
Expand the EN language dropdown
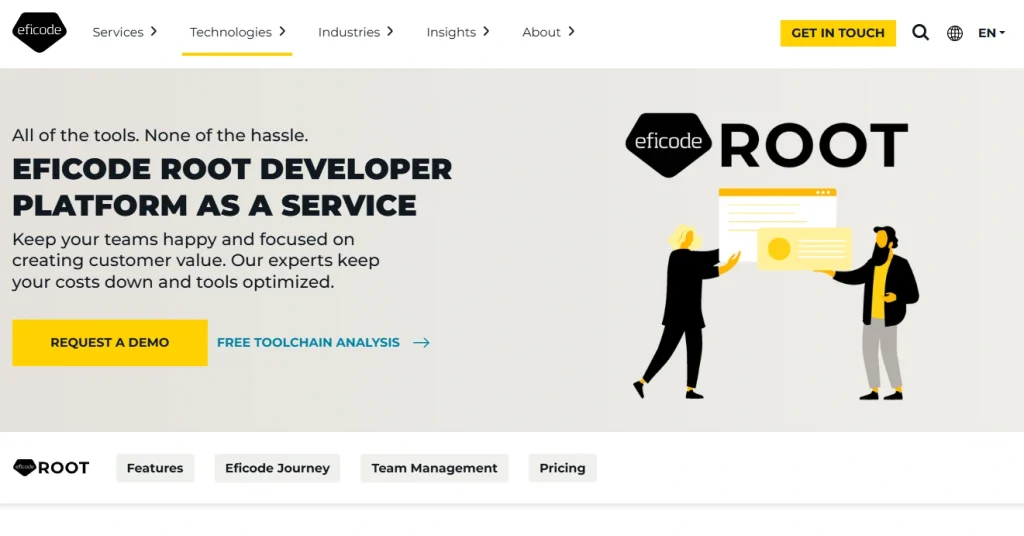[x=991, y=33]
